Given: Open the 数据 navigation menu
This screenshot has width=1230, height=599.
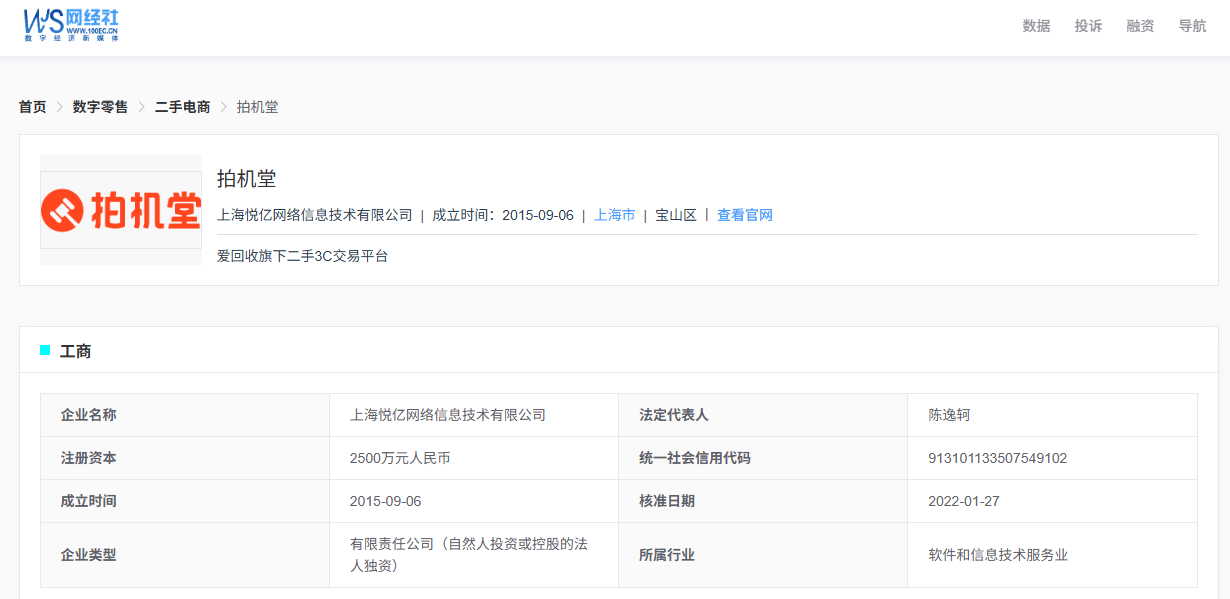Looking at the screenshot, I should click(x=1036, y=26).
